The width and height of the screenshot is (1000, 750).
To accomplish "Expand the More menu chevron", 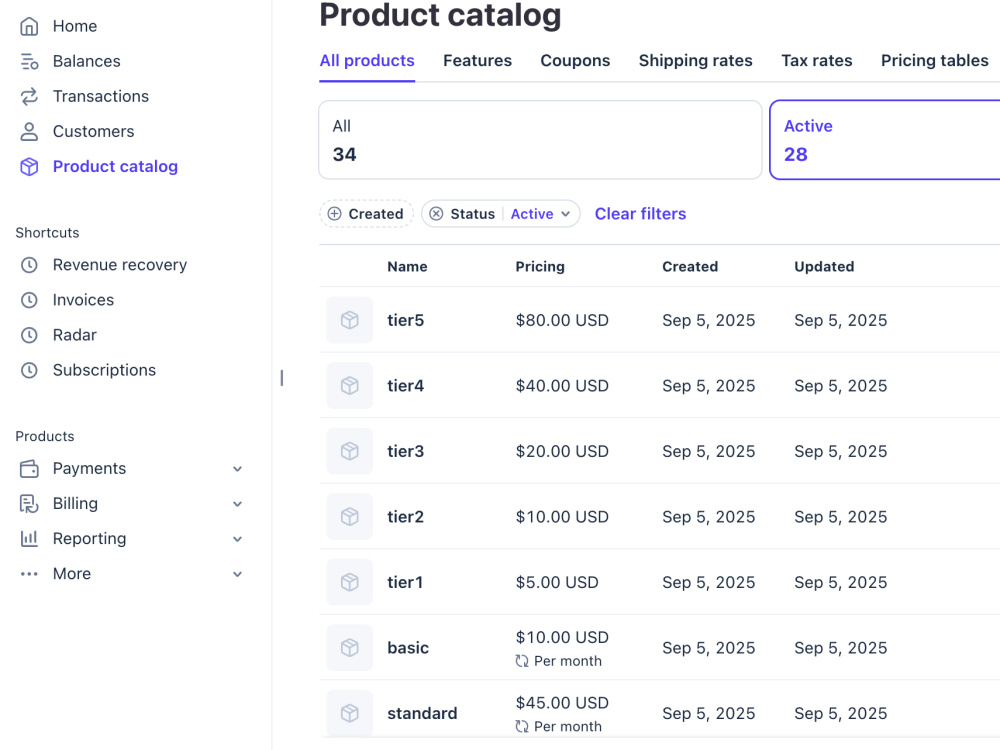I will coord(237,574).
